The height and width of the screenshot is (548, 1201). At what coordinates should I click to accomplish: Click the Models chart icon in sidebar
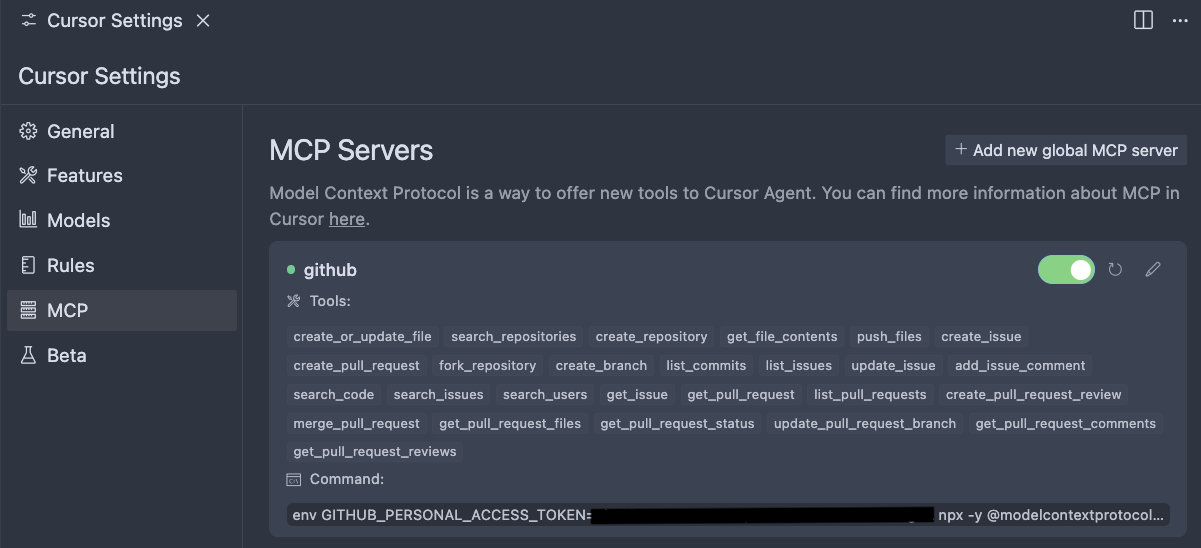click(x=28, y=220)
